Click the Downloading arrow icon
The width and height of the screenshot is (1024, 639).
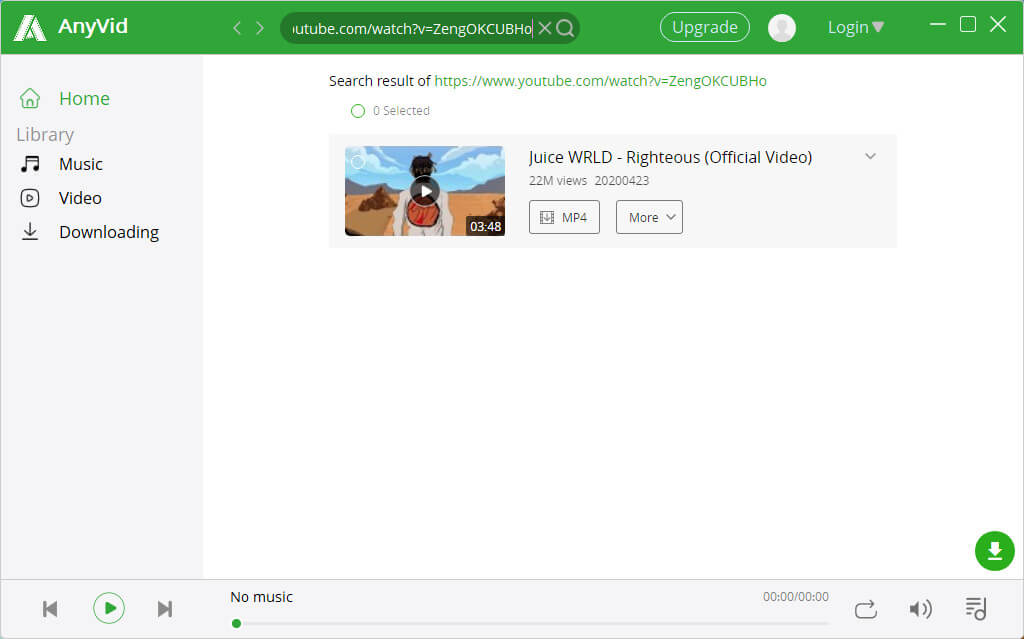pyautogui.click(x=30, y=232)
